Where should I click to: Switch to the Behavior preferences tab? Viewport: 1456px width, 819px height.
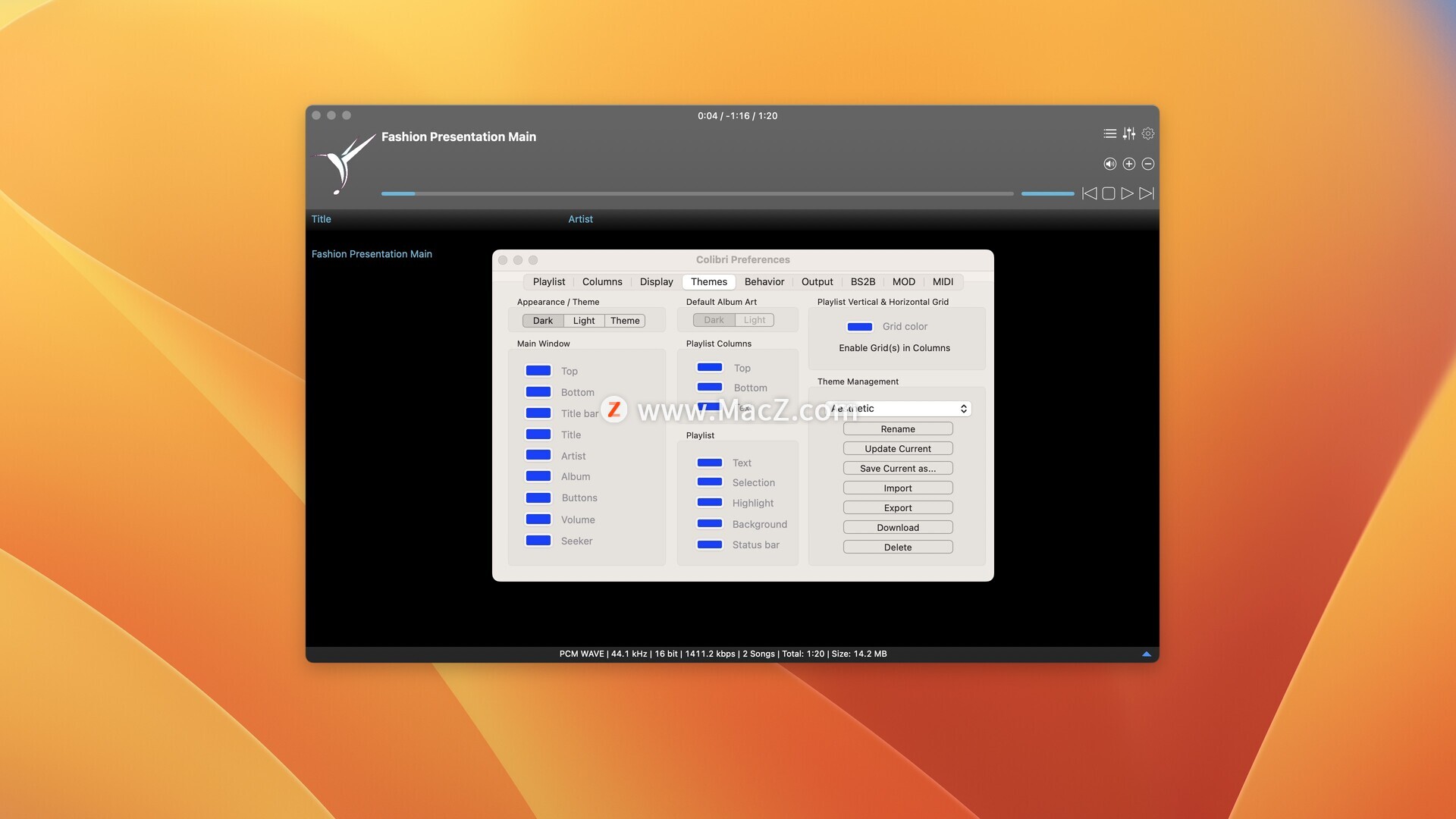(x=764, y=281)
